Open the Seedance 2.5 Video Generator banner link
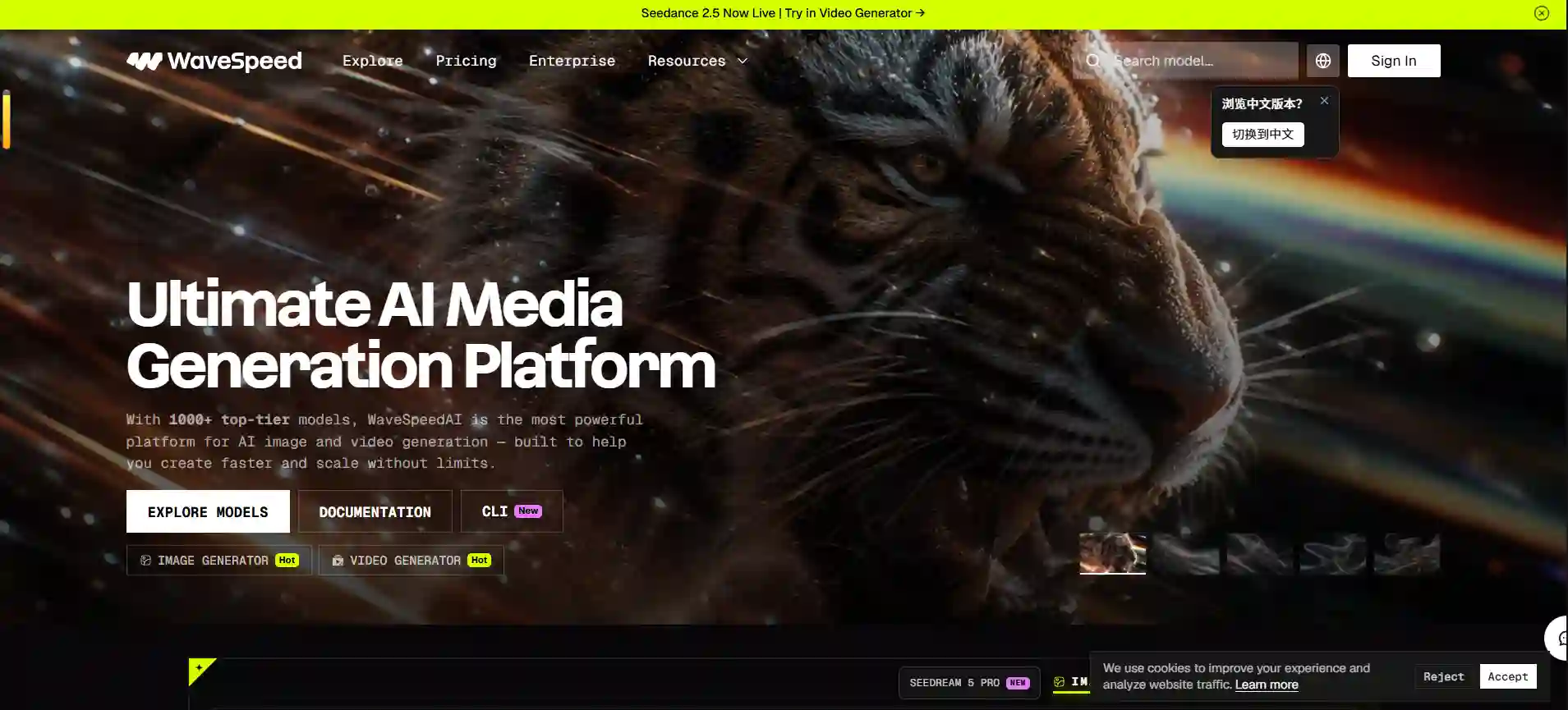 coord(783,13)
